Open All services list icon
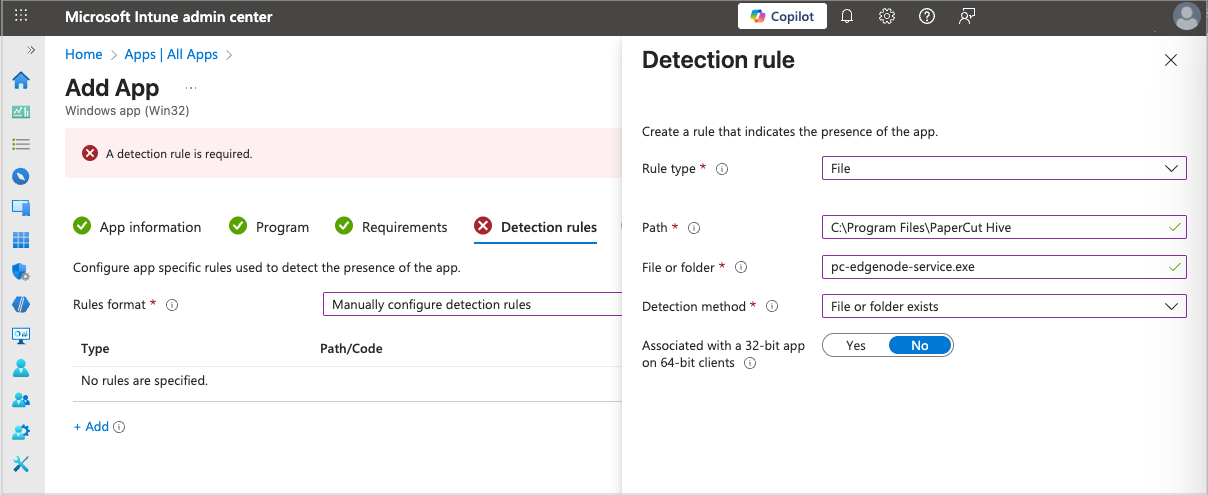 [x=21, y=144]
